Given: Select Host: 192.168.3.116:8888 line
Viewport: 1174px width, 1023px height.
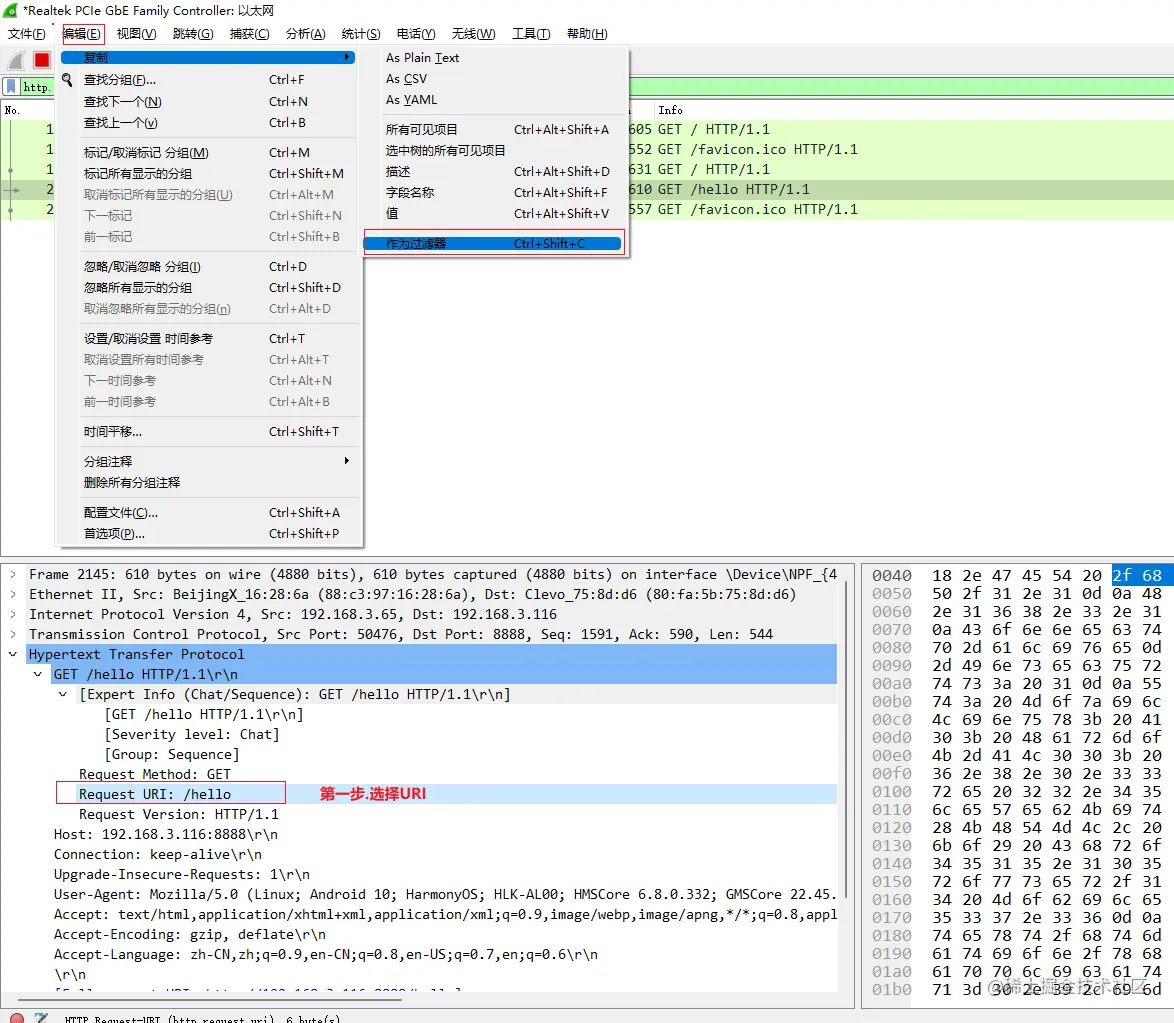Looking at the screenshot, I should pyautogui.click(x=165, y=834).
